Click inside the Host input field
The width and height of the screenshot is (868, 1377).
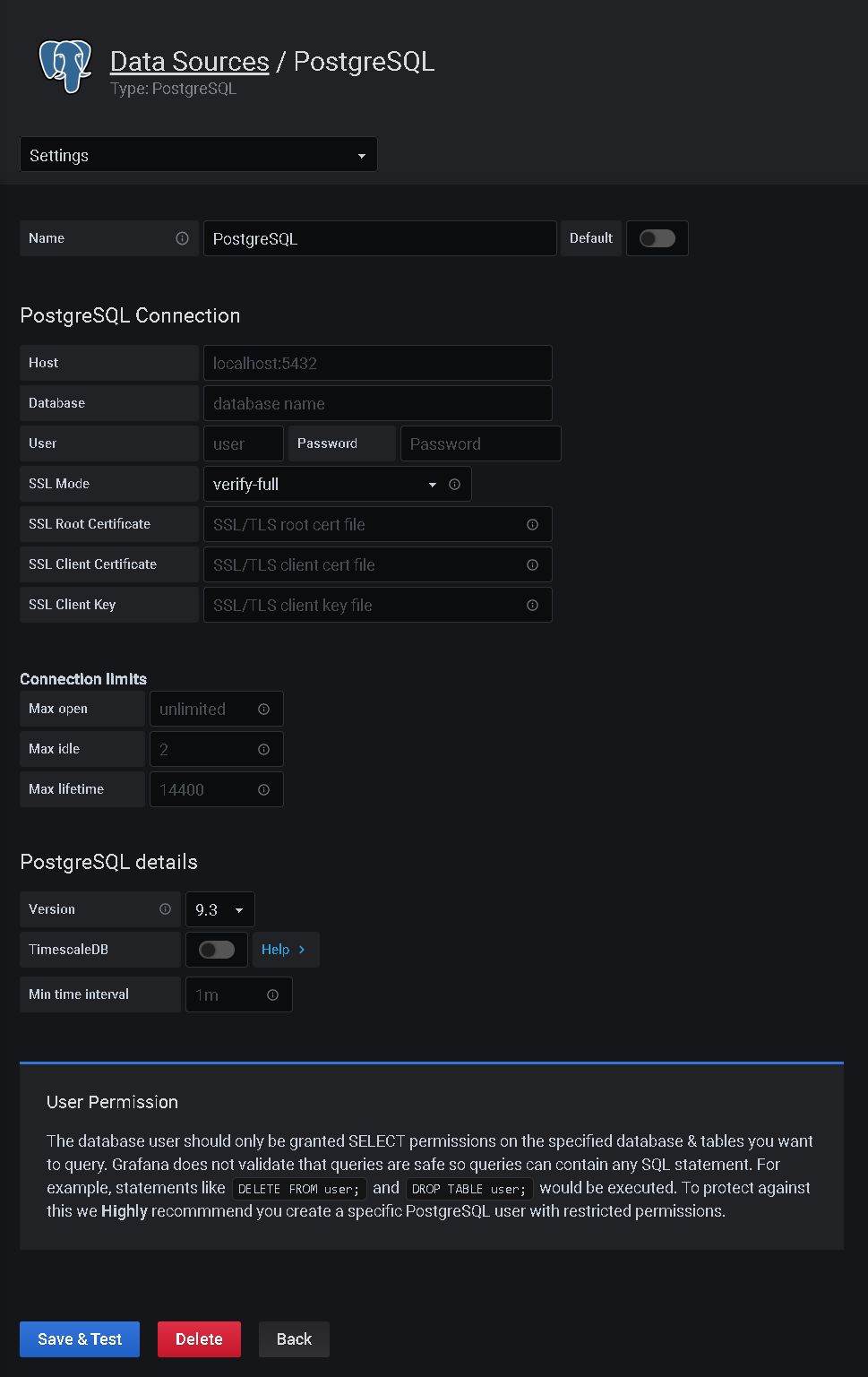click(x=376, y=363)
